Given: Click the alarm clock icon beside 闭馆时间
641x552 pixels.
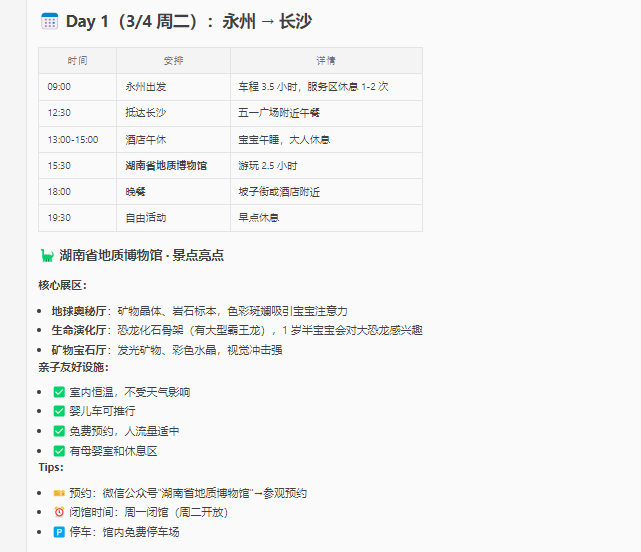Looking at the screenshot, I should [x=59, y=512].
